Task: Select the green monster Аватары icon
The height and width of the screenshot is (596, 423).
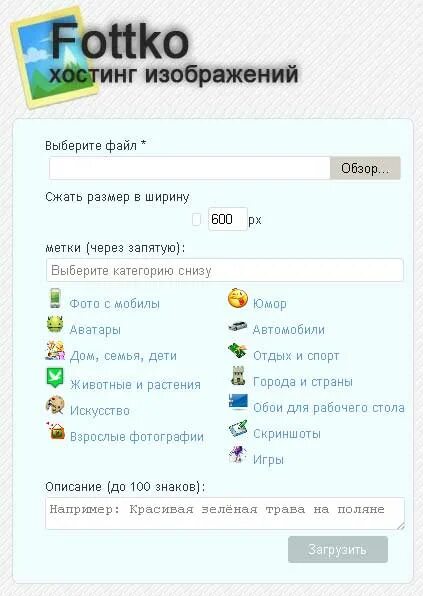Action: [55, 324]
